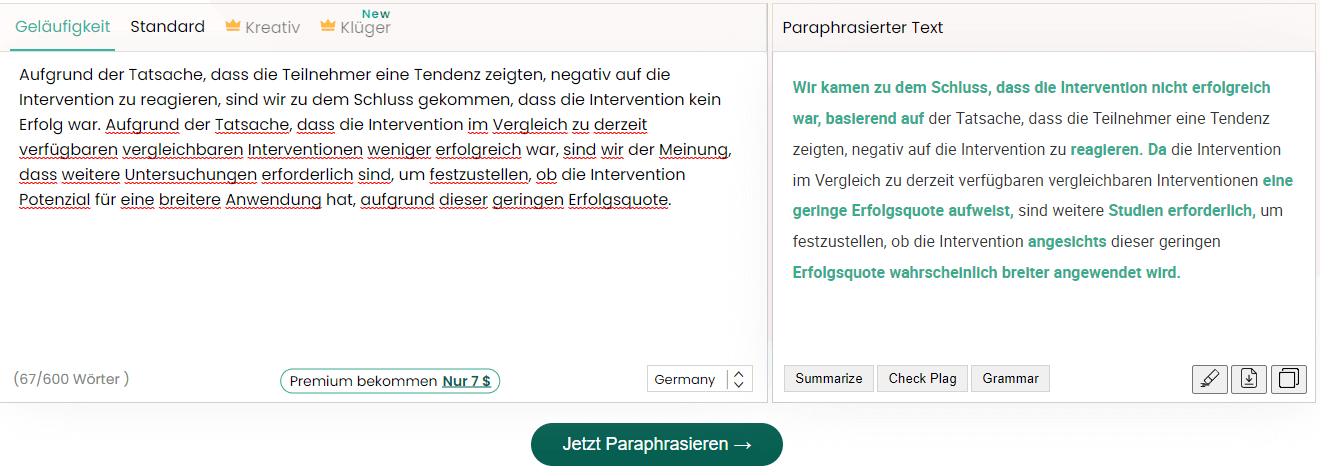Viewport: 1320px width, 472px height.
Task: Click the underlined word 'Erfolgsquote' in input text
Action: tap(617, 200)
